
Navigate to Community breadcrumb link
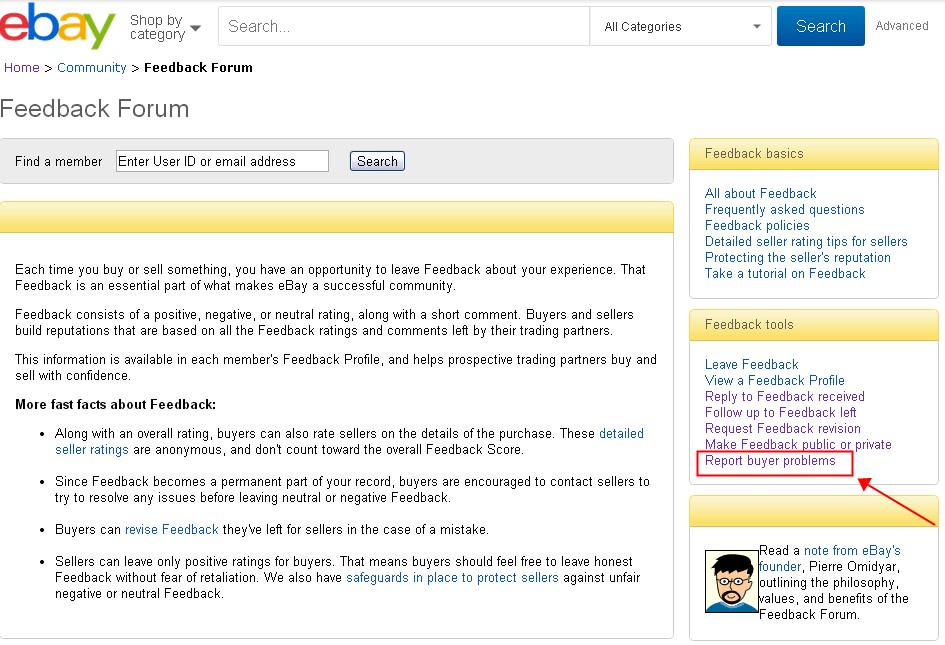[x=92, y=68]
